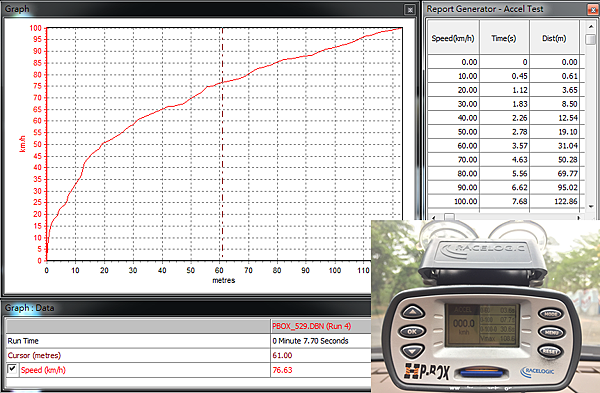The image size is (600, 393).
Task: Toggle the Speed (km/h) checkbox
Action: point(12,369)
